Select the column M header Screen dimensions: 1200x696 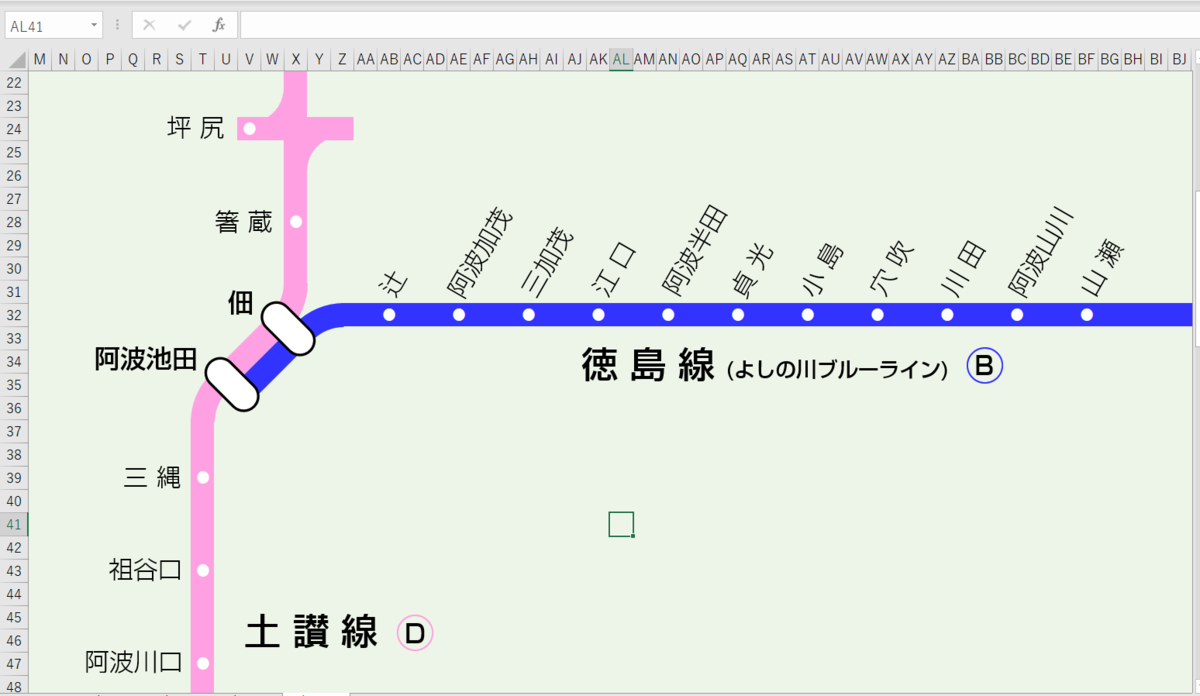tap(40, 60)
